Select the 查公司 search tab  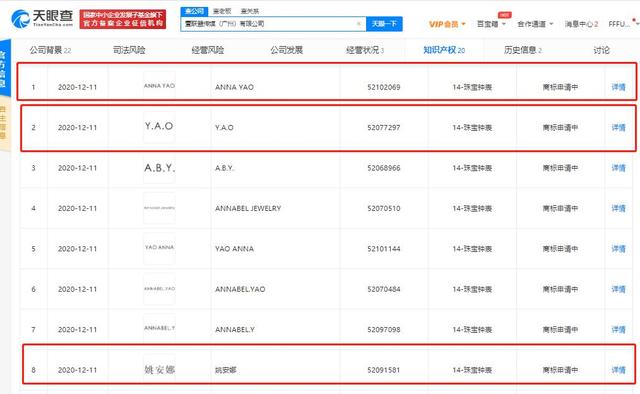[x=194, y=11]
